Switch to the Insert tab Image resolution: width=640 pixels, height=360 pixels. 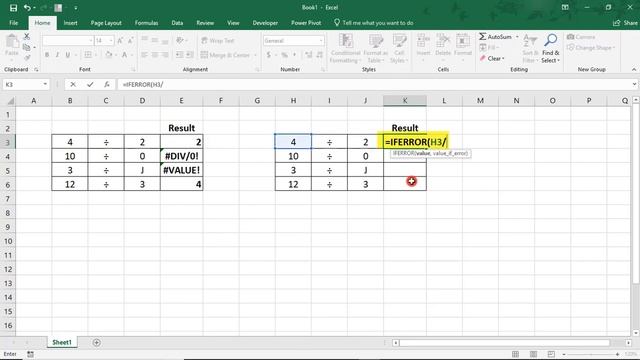click(70, 23)
